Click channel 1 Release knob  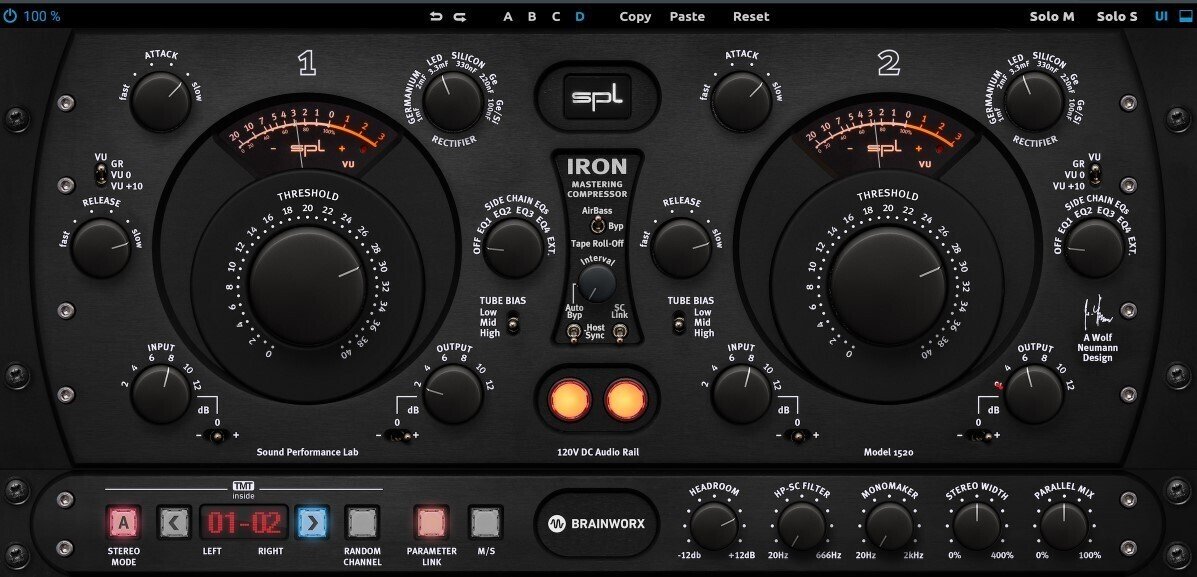point(101,248)
